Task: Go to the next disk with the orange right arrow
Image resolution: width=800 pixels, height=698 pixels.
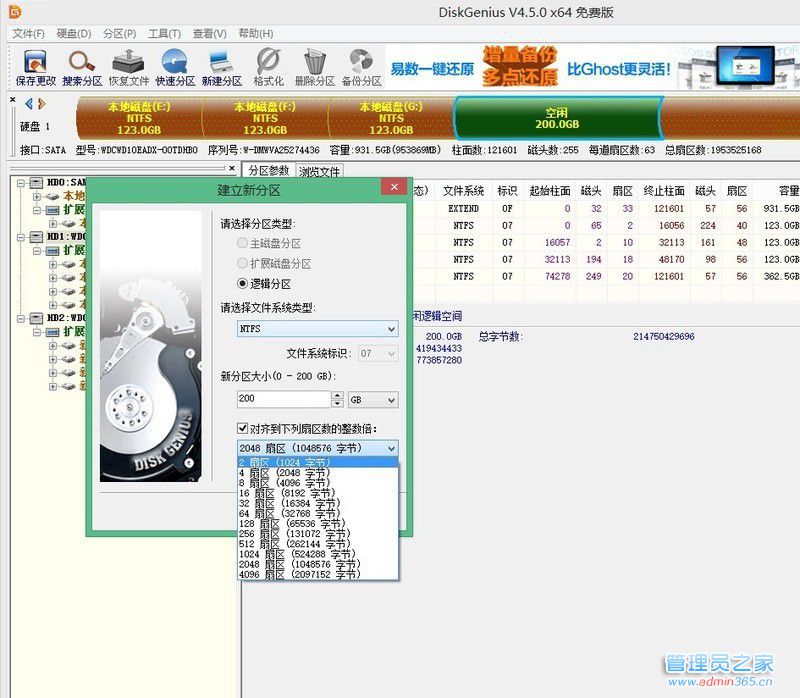Action: pyautogui.click(x=42, y=104)
